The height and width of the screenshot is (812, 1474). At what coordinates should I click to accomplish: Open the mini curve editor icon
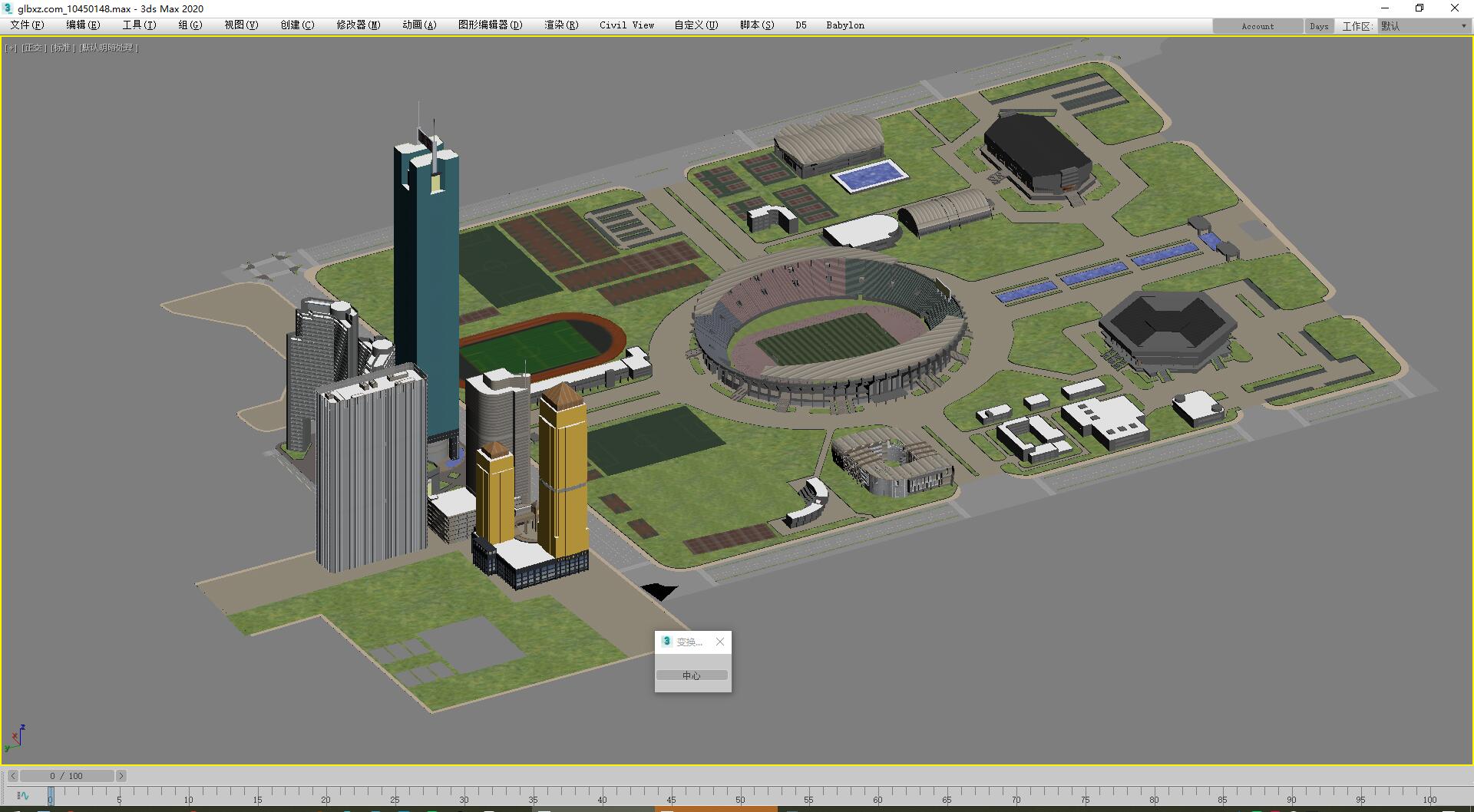pyautogui.click(x=22, y=796)
